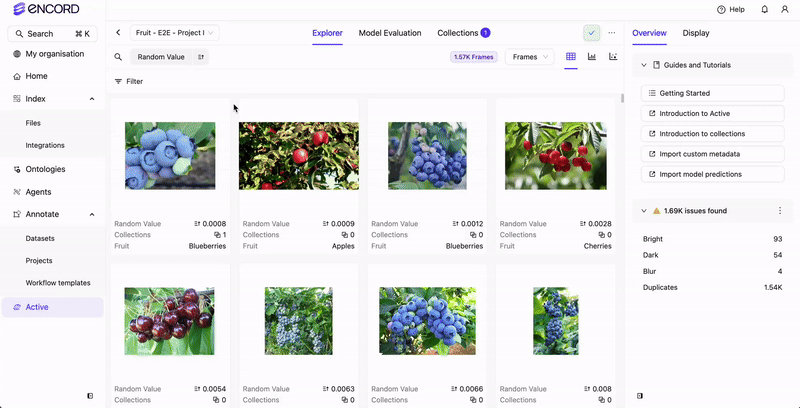This screenshot has width=800, height=408.
Task: Collapse the Annotate section chevron
Action: (x=92, y=215)
